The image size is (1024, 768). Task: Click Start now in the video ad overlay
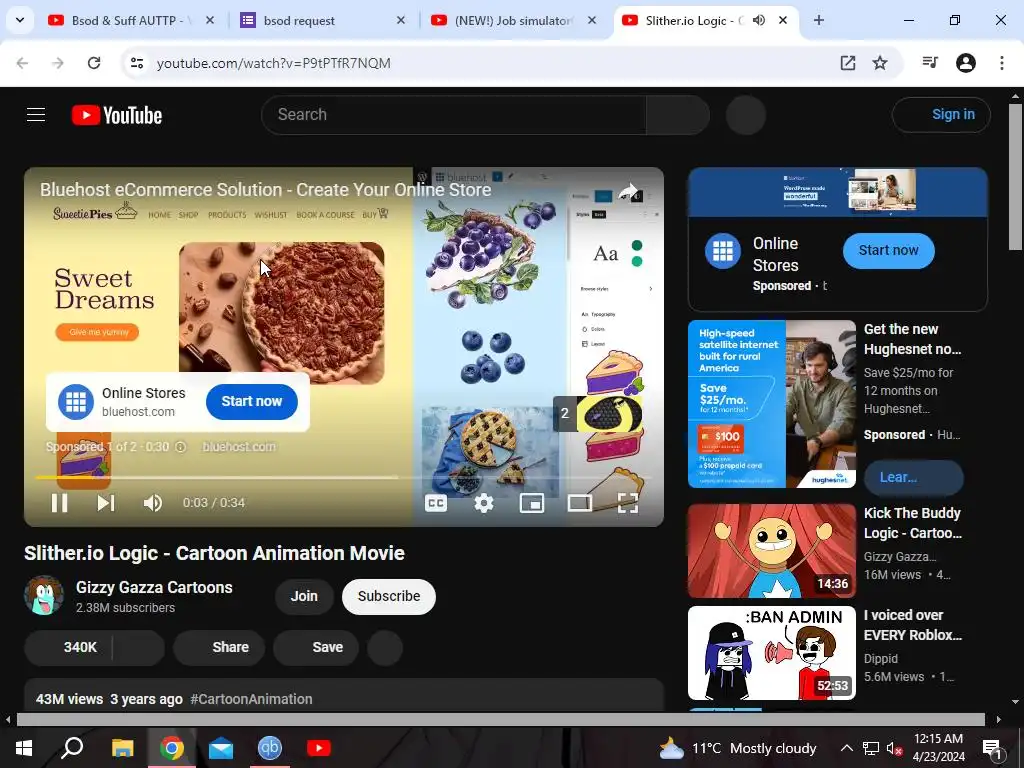click(x=251, y=402)
